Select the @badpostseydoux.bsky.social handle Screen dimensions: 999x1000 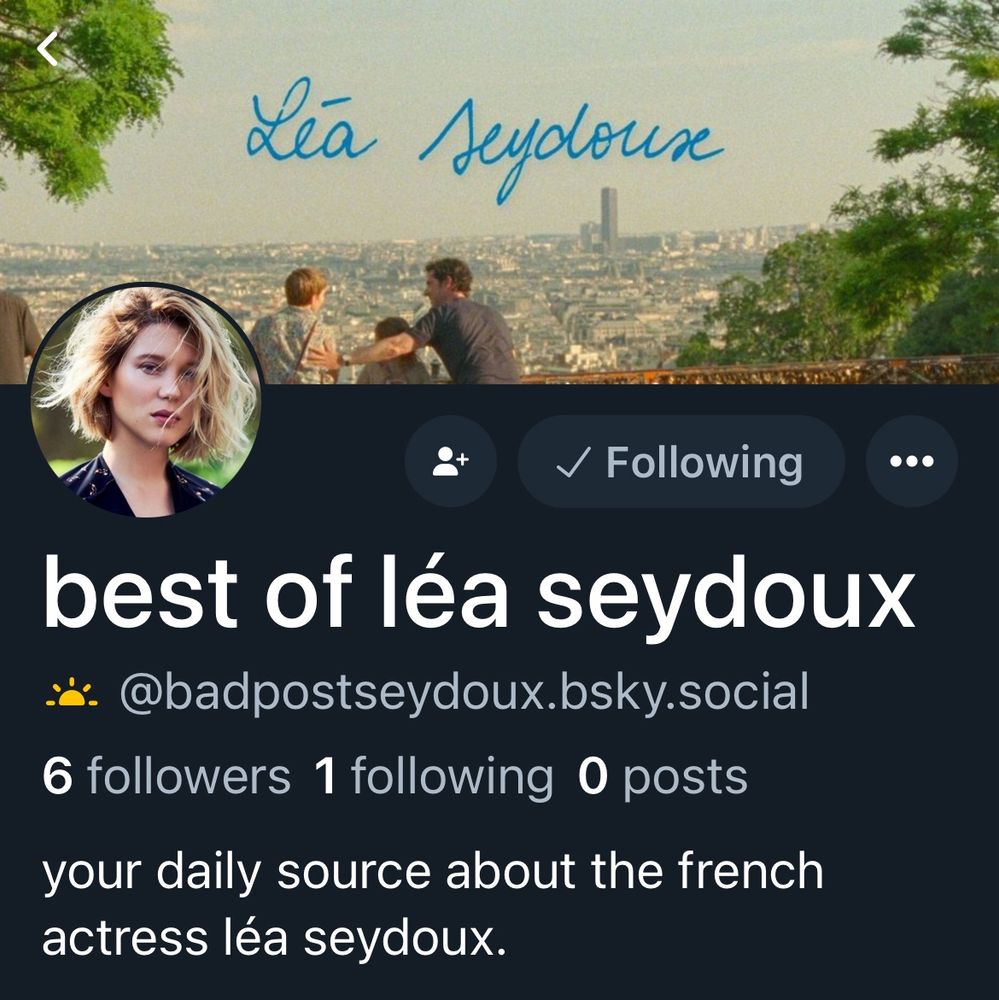[464, 692]
